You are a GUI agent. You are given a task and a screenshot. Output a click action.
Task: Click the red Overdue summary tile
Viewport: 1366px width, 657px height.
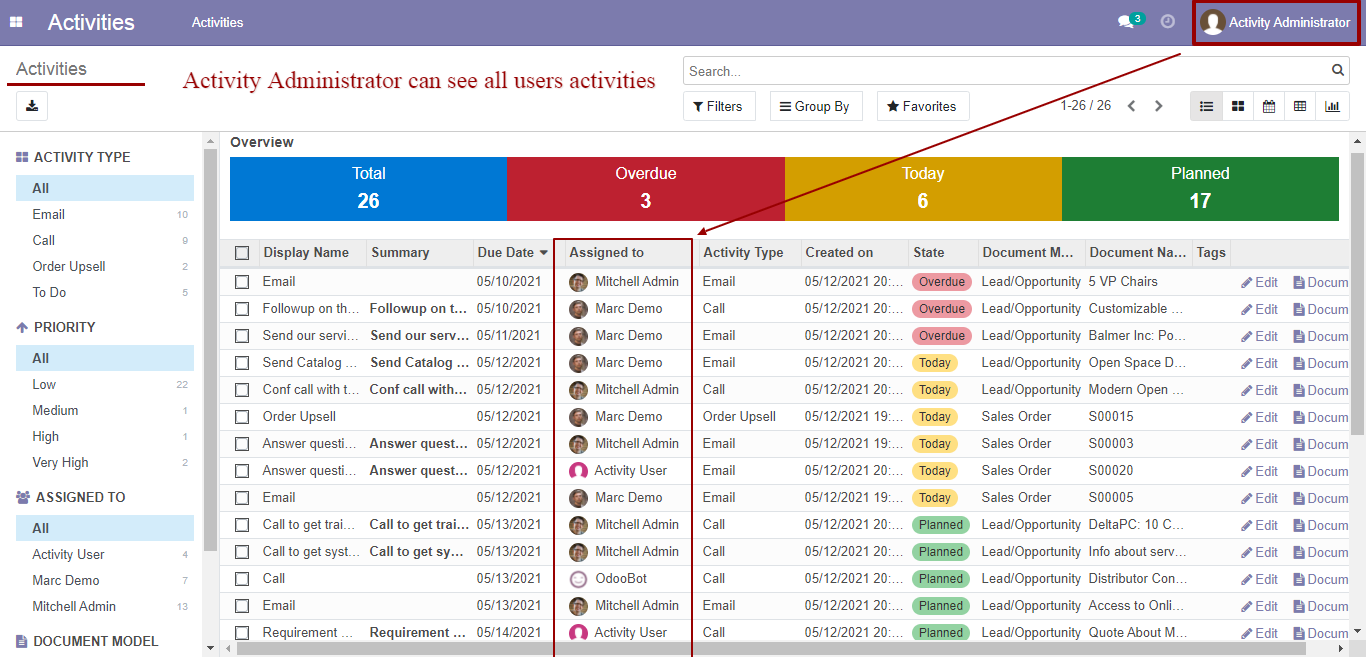tap(646, 189)
